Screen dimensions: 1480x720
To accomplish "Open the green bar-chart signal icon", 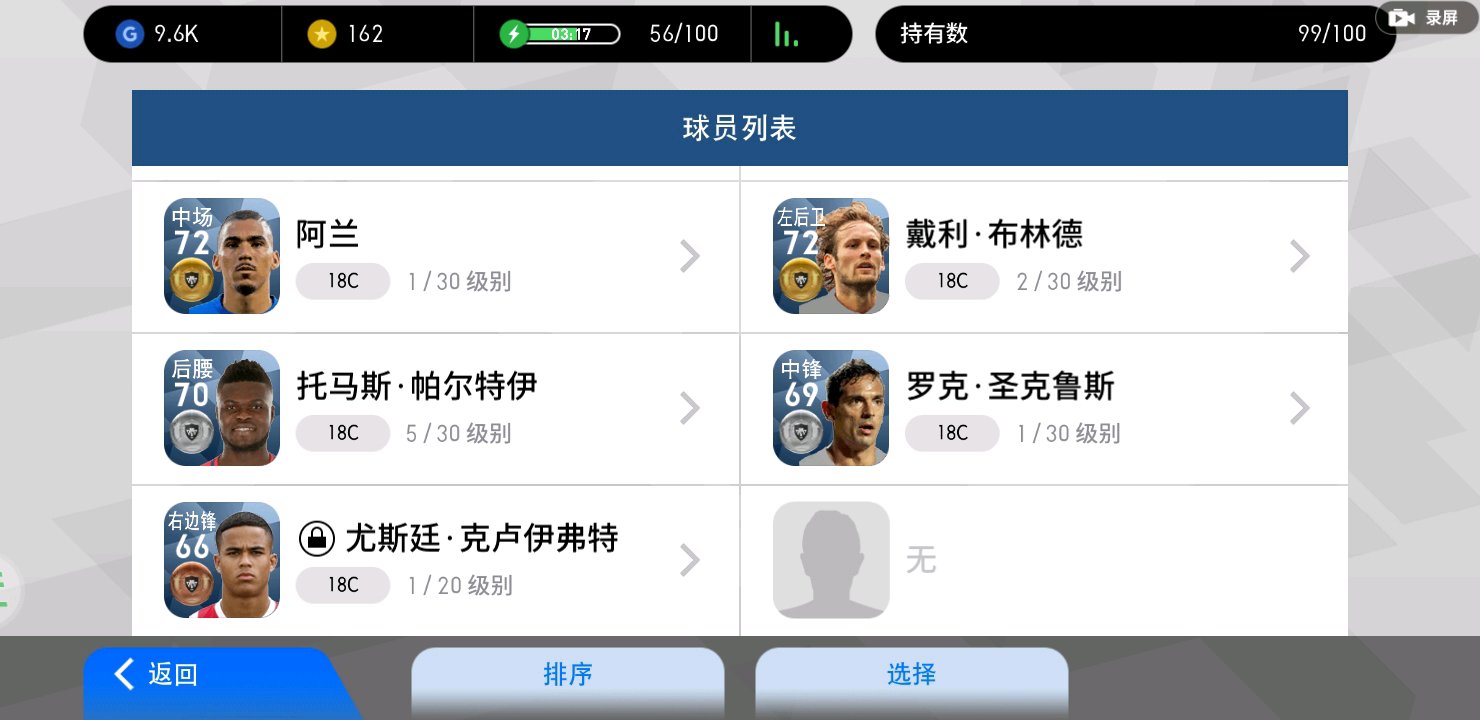I will (x=787, y=34).
